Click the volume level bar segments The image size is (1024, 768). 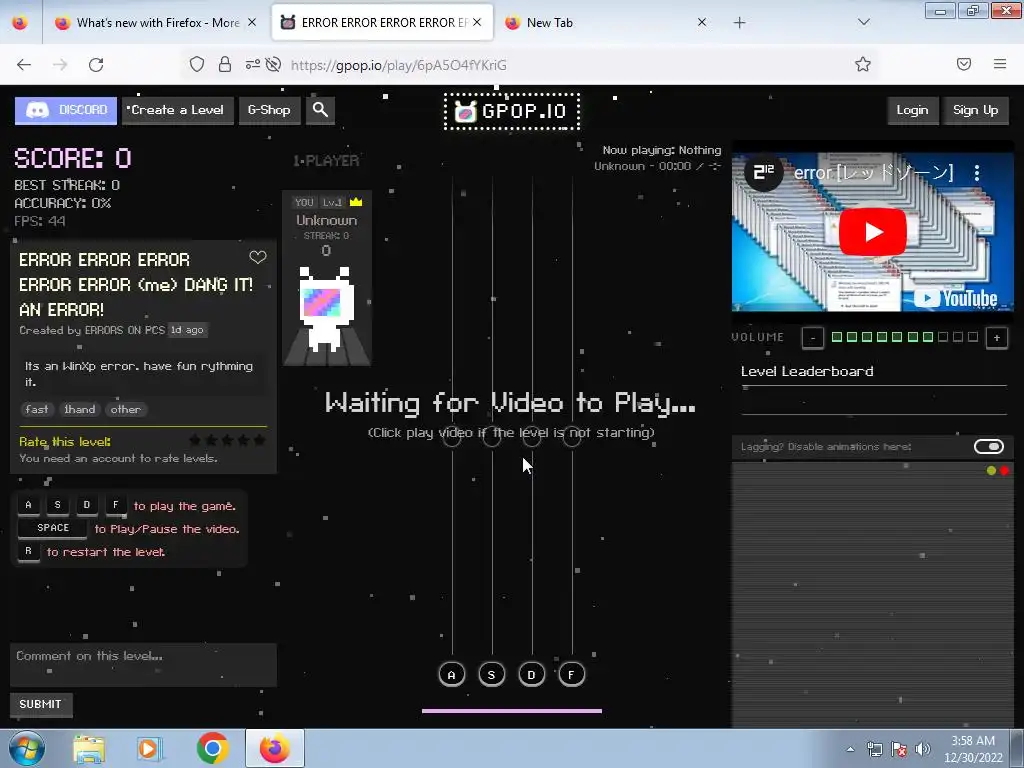pos(904,337)
